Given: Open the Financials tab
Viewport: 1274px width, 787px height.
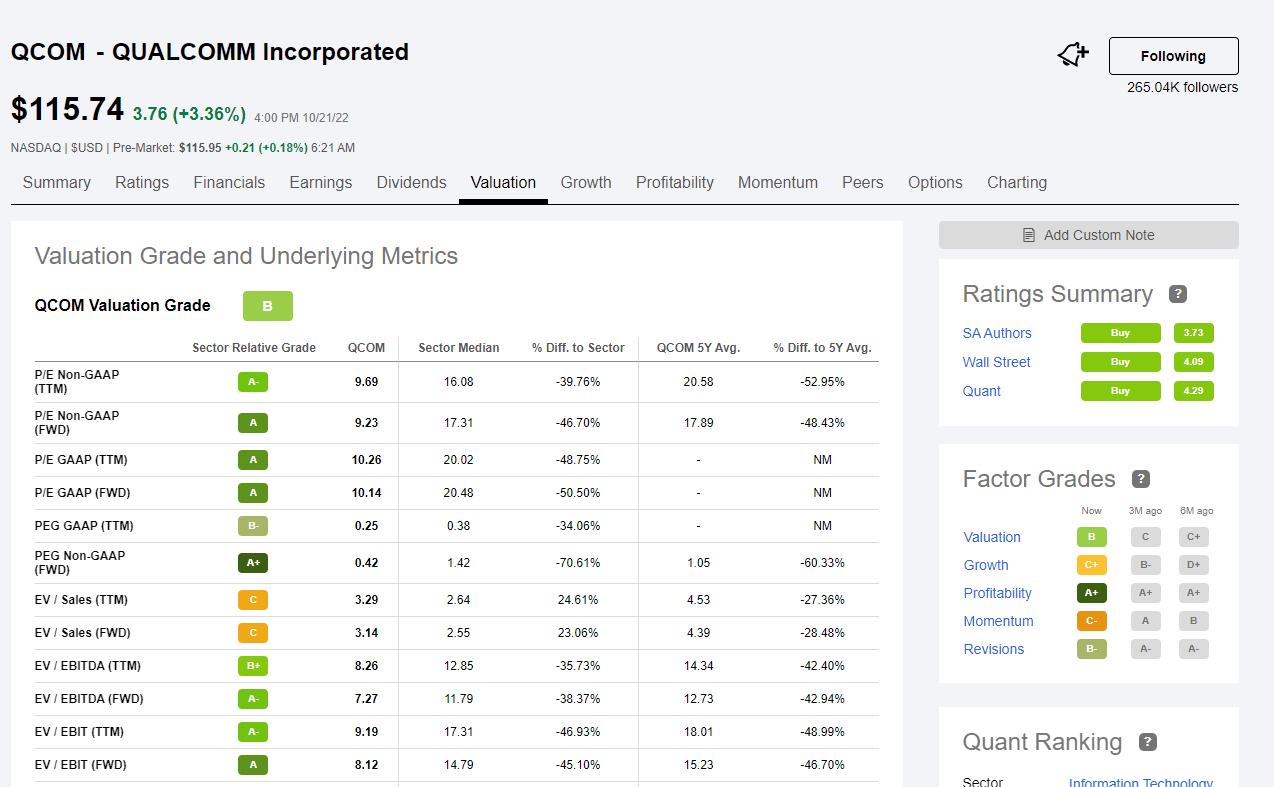Looking at the screenshot, I should coord(229,183).
